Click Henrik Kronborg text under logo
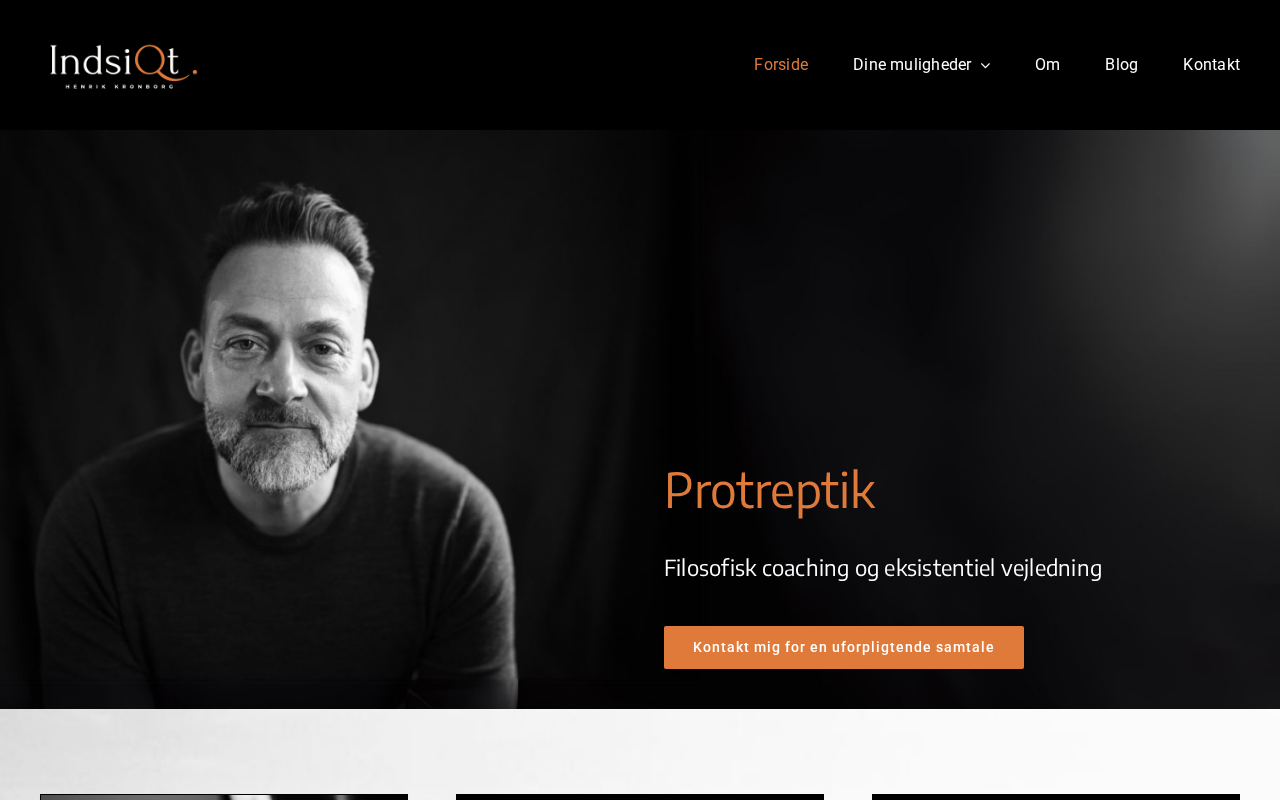The height and width of the screenshot is (800, 1280). (118, 86)
